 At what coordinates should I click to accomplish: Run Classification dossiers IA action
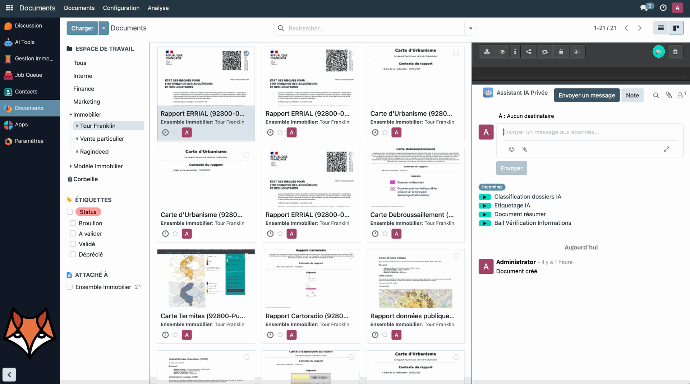(484, 197)
